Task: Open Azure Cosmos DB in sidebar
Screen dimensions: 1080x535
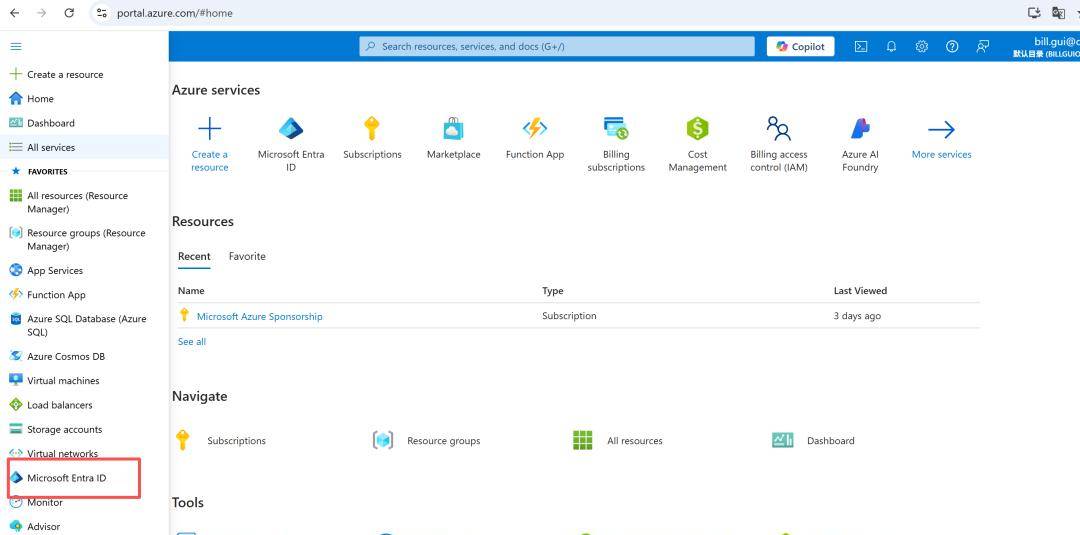Action: click(57, 357)
